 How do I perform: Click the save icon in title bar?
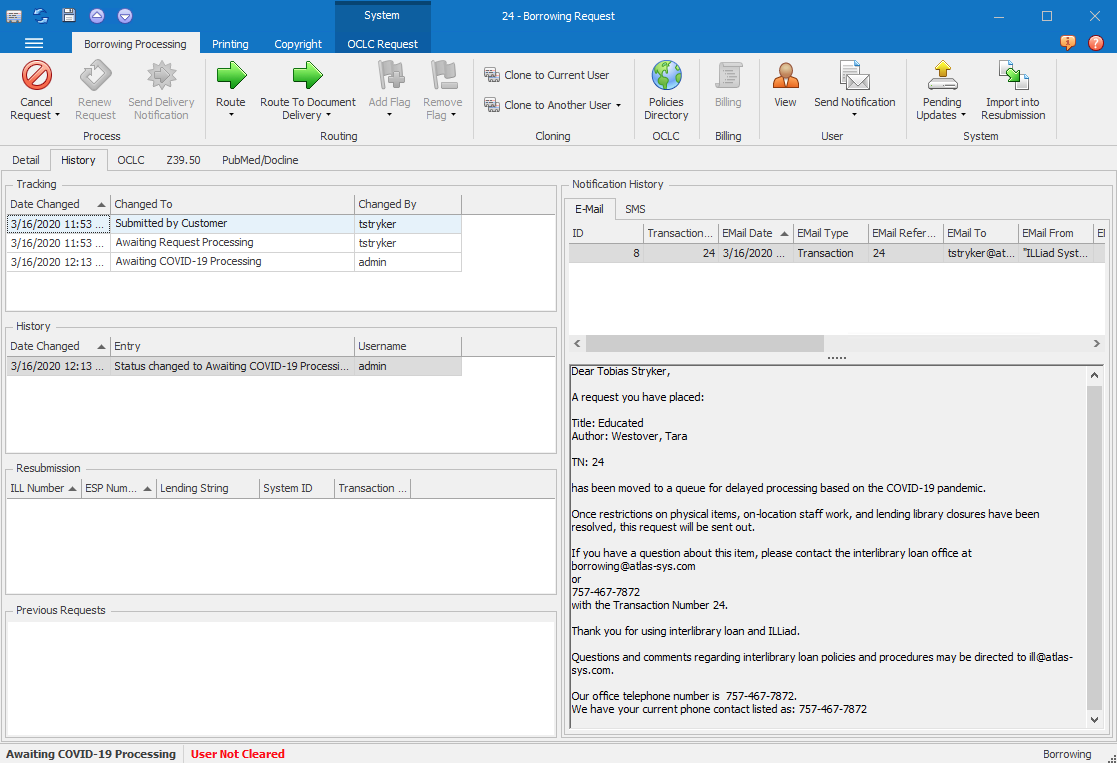point(69,16)
